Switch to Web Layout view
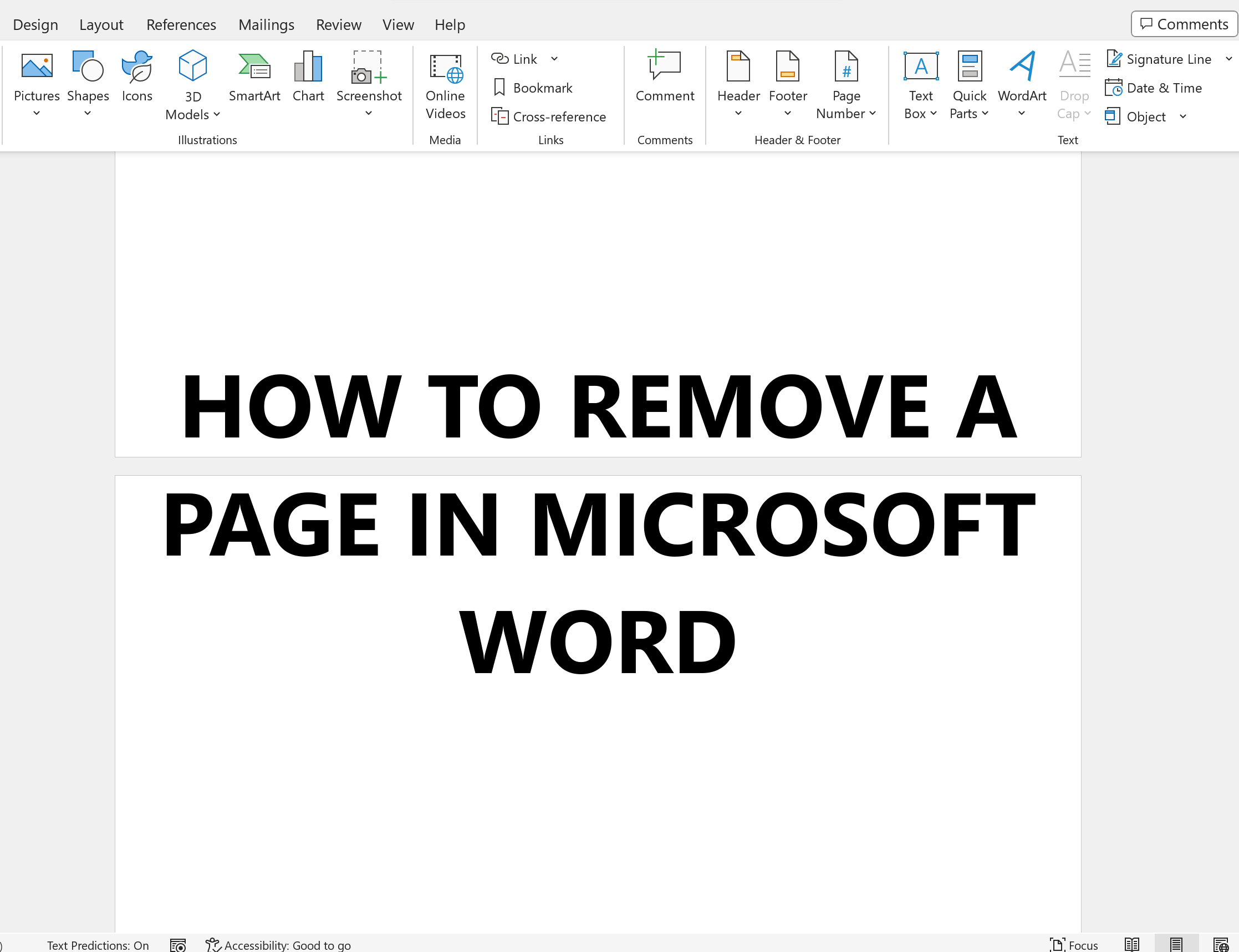 pyautogui.click(x=1221, y=945)
